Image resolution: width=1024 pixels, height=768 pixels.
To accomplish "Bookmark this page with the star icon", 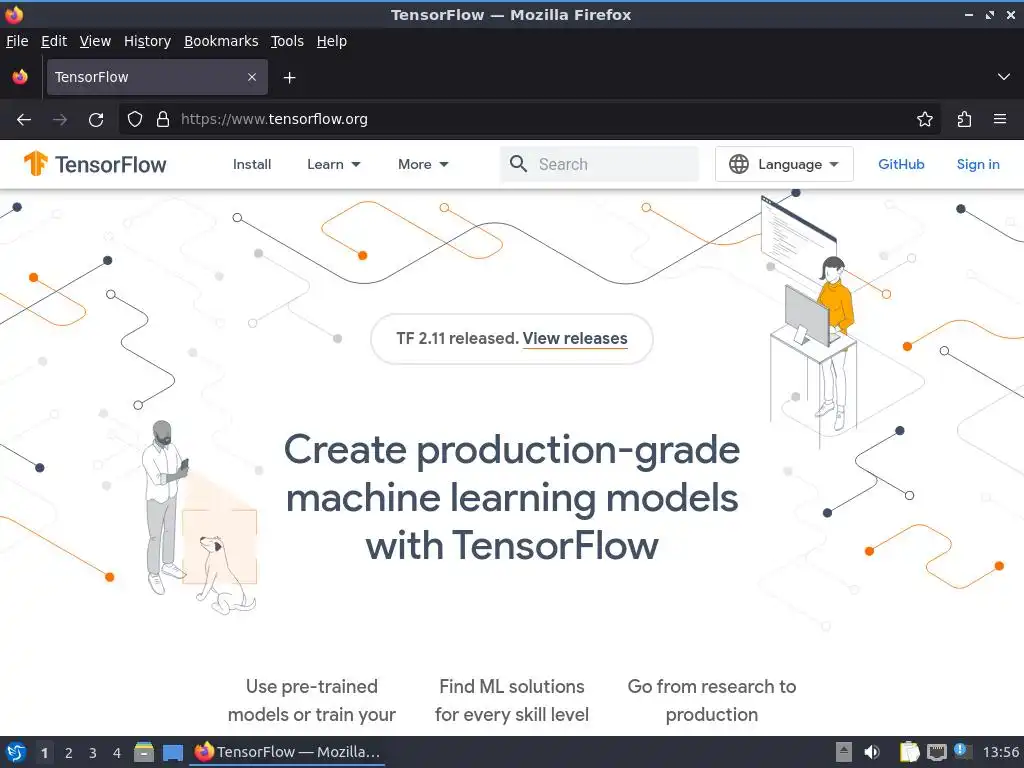I will tap(925, 119).
